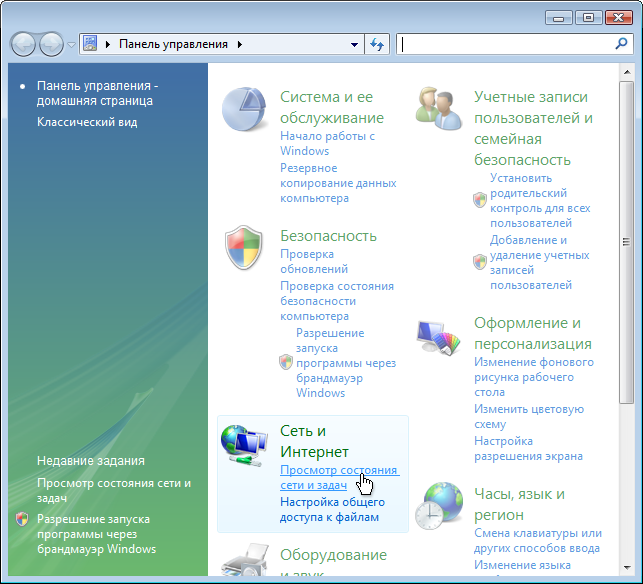
Task: Click the scrollbar down arrow
Action: pos(627,568)
